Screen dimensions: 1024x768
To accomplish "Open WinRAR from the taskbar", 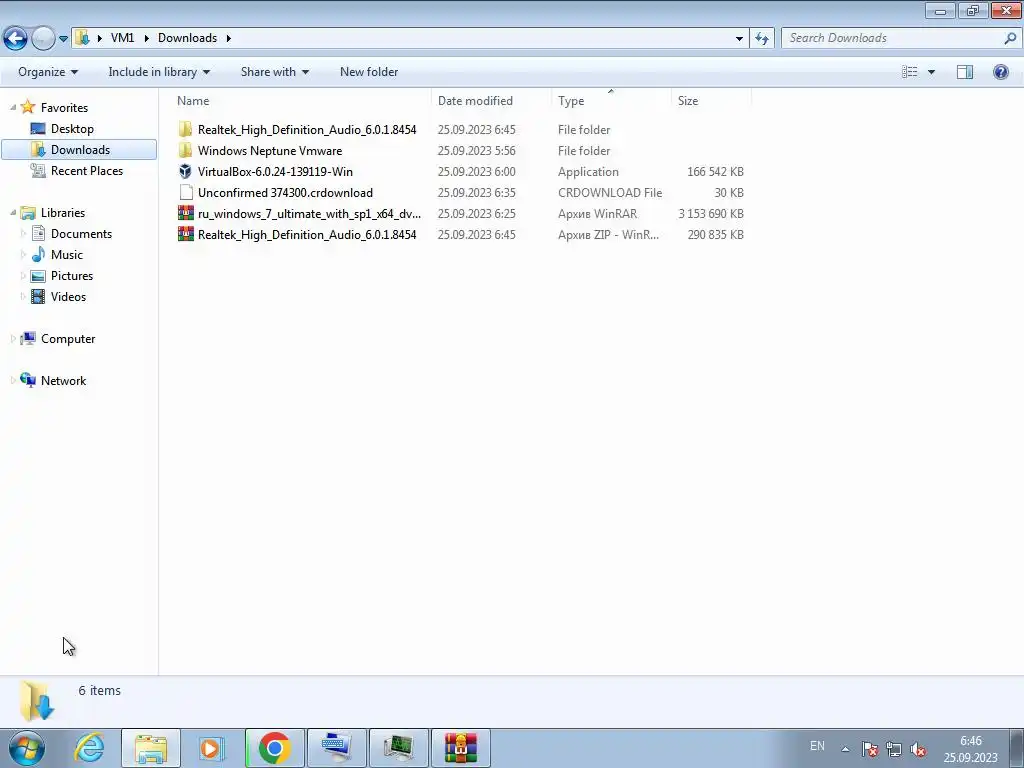I will click(460, 748).
